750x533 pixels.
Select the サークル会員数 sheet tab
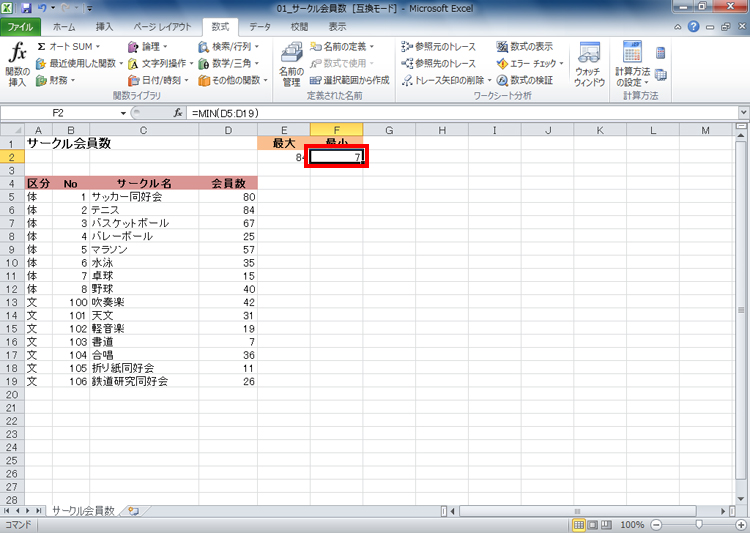point(83,511)
